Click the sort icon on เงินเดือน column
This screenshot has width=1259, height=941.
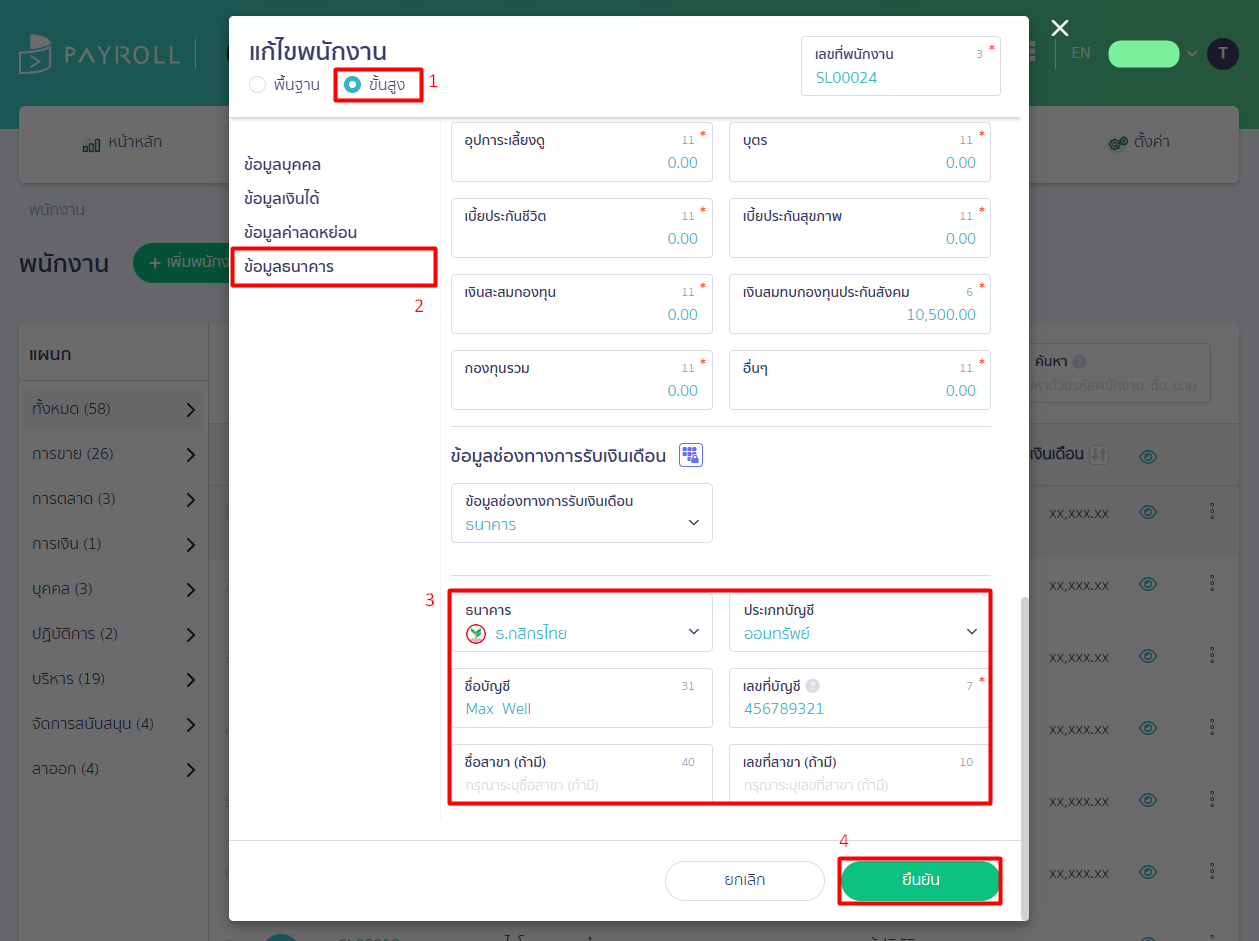[x=1099, y=454]
